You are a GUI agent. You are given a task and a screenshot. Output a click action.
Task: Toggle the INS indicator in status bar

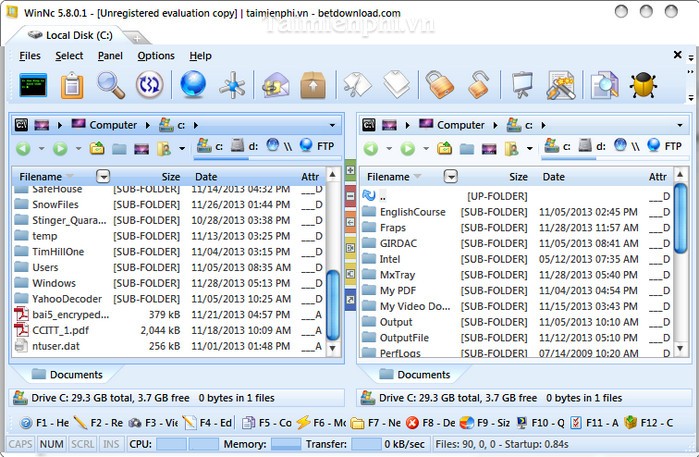(111, 443)
